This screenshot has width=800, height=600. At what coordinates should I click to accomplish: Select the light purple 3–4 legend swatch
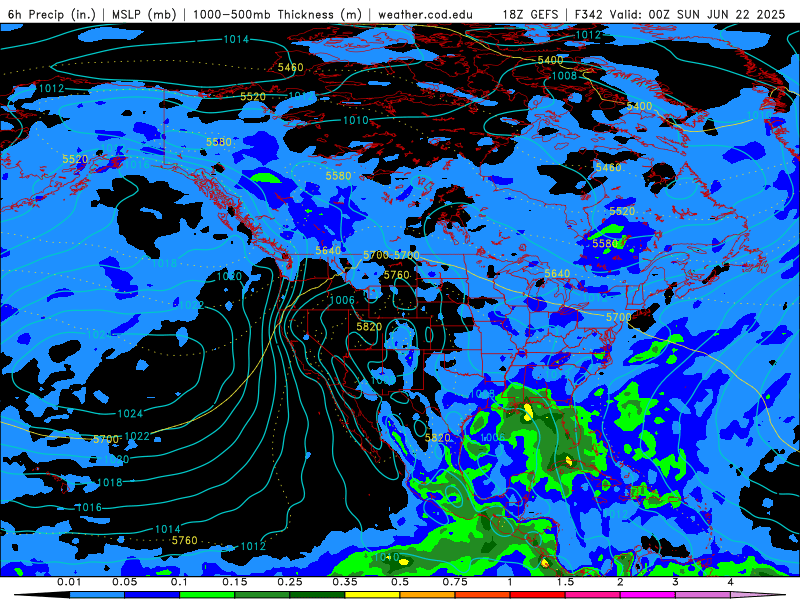click(x=703, y=595)
